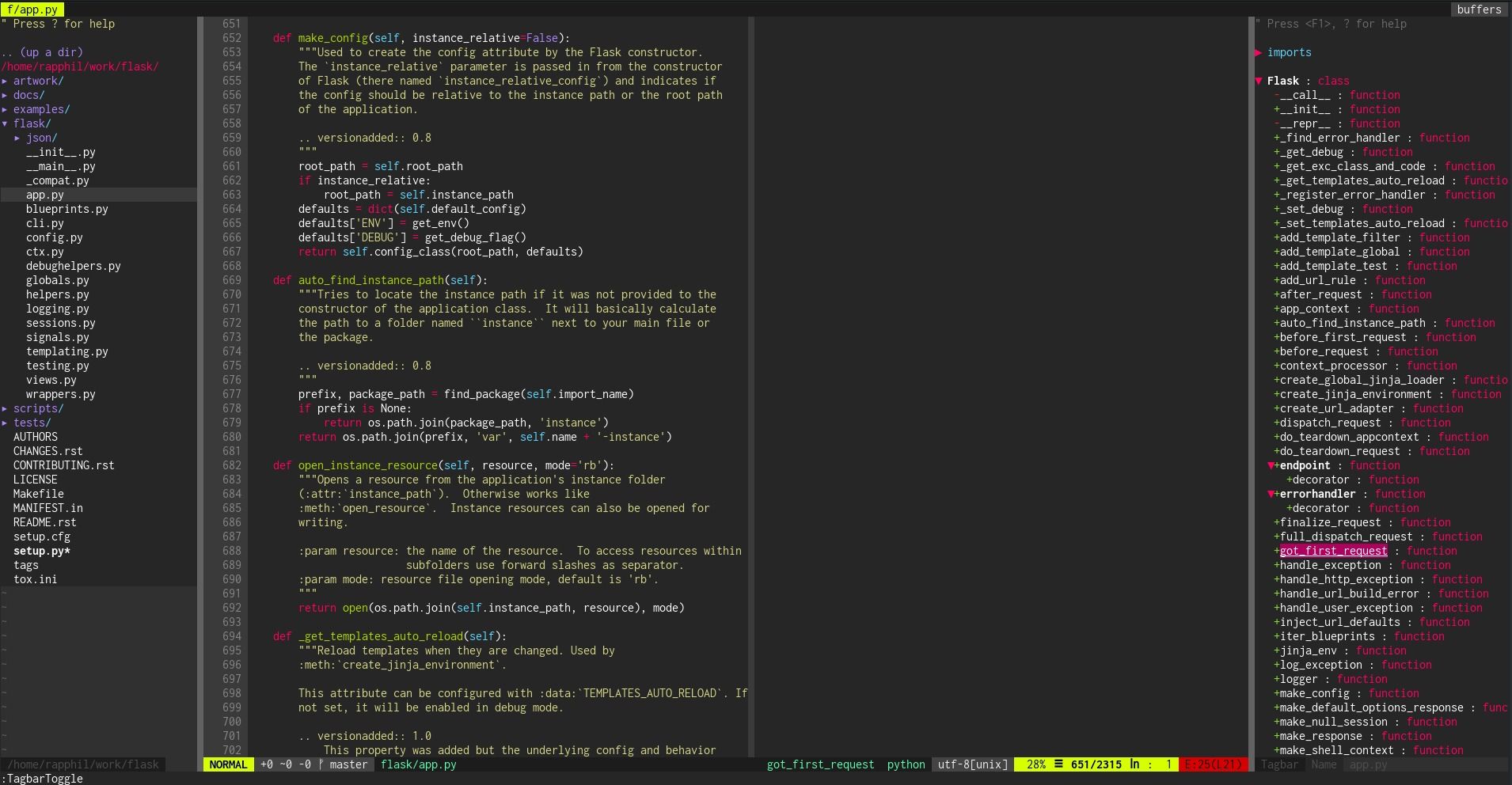
Task: Click the buffers label at top right
Action: tap(1479, 9)
